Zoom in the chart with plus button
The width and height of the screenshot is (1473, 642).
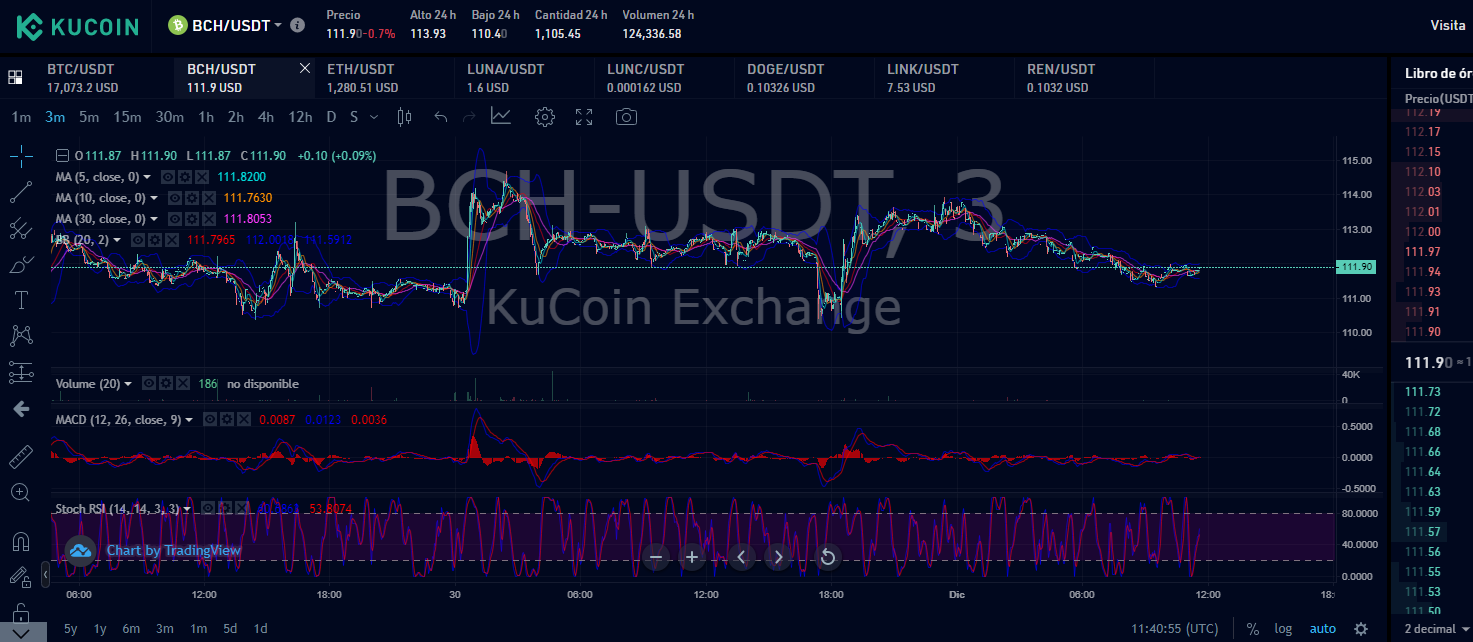tap(691, 557)
